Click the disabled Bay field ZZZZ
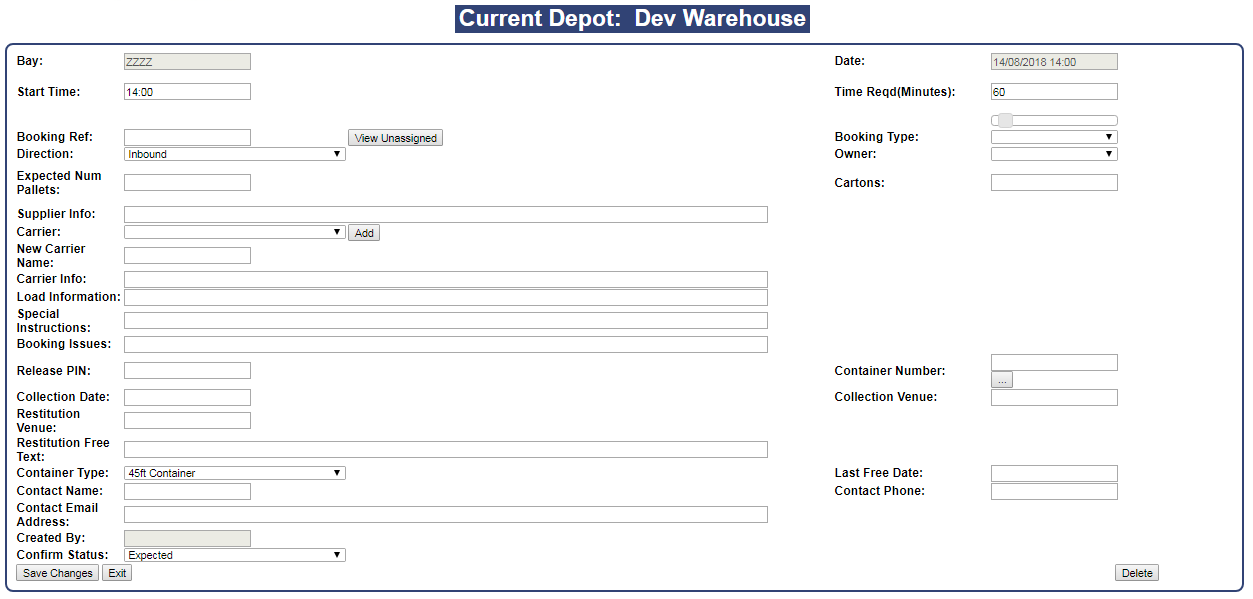 tap(187, 61)
